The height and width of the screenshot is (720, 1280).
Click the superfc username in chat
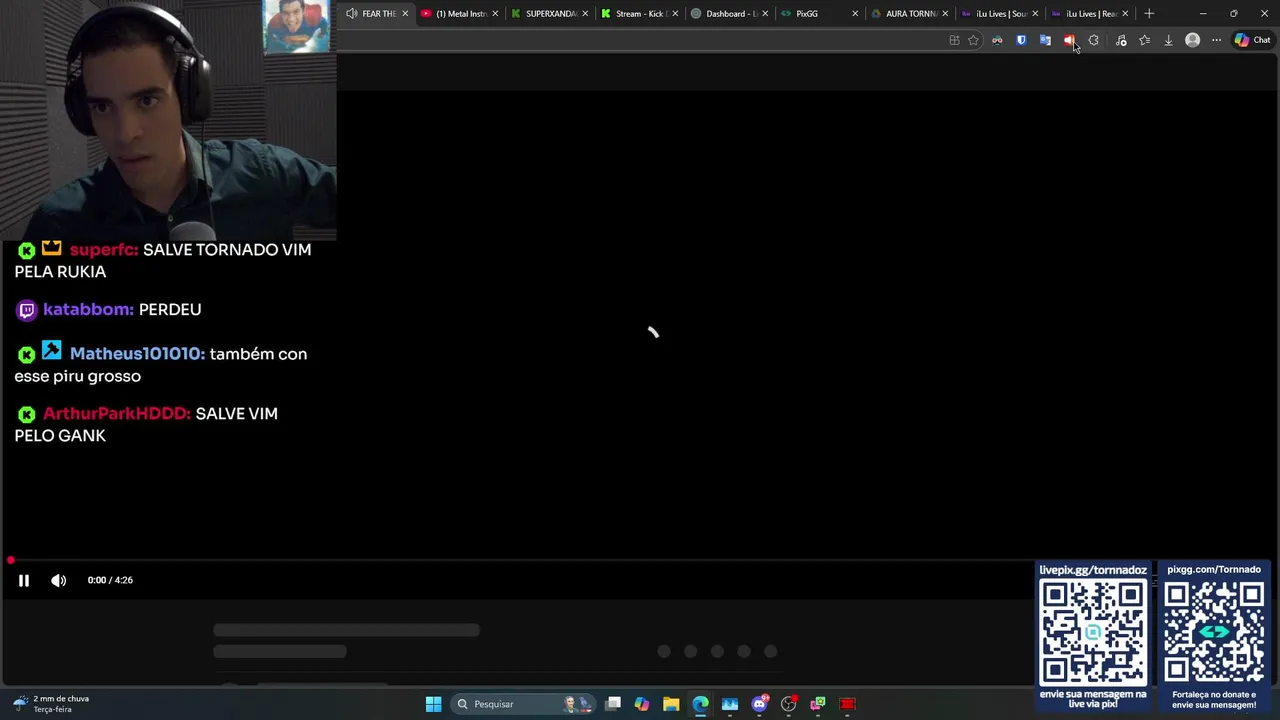point(104,250)
